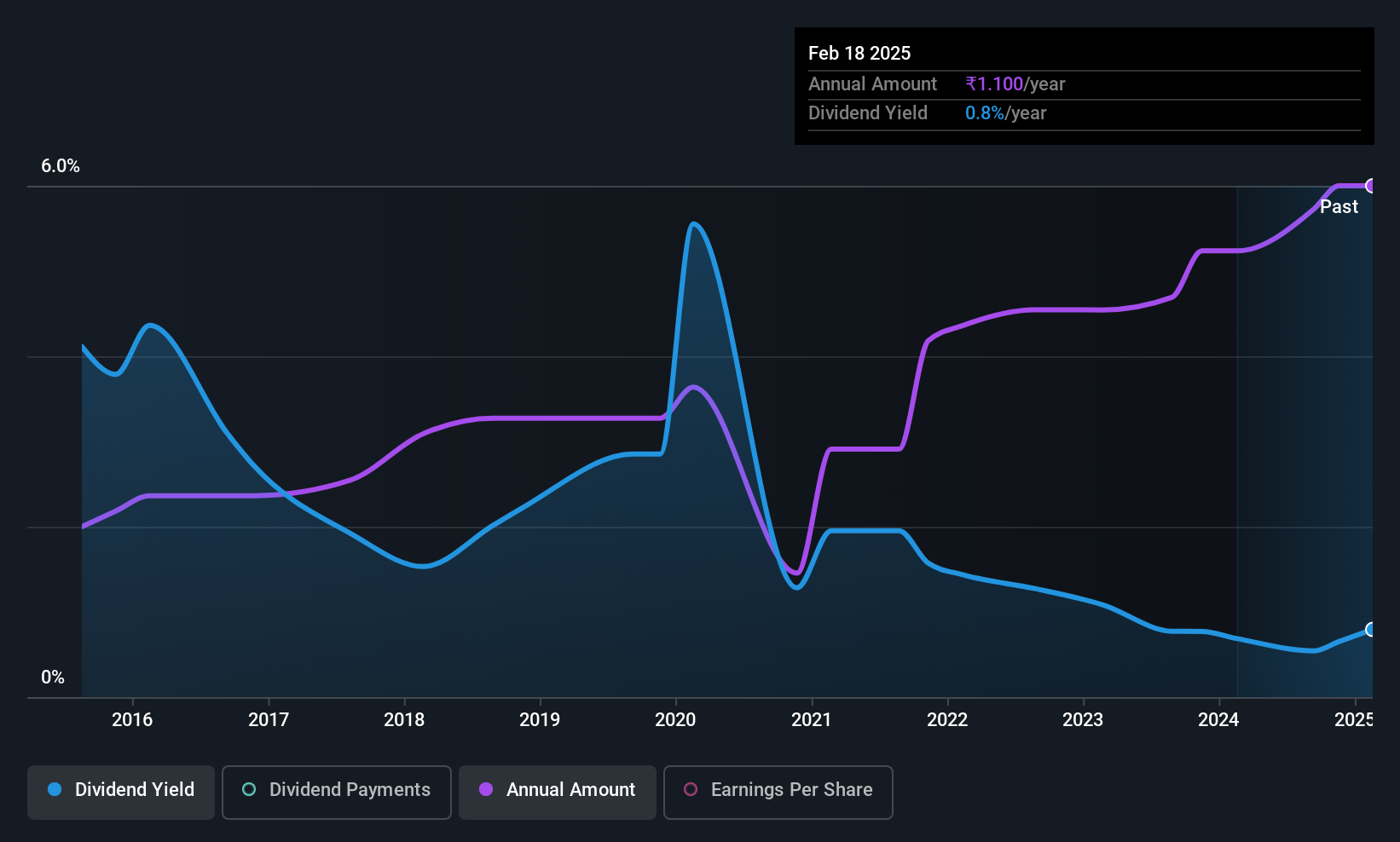Click the Past label in the shaded region
This screenshot has height=842, width=1400.
coord(1339,207)
